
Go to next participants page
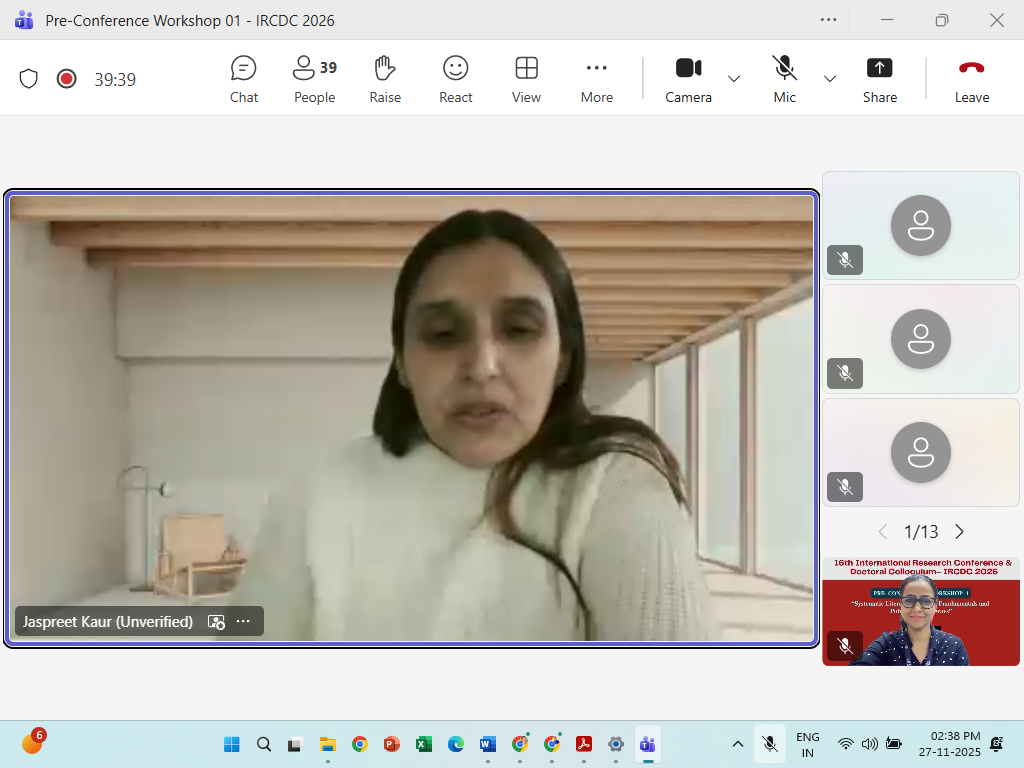[960, 532]
